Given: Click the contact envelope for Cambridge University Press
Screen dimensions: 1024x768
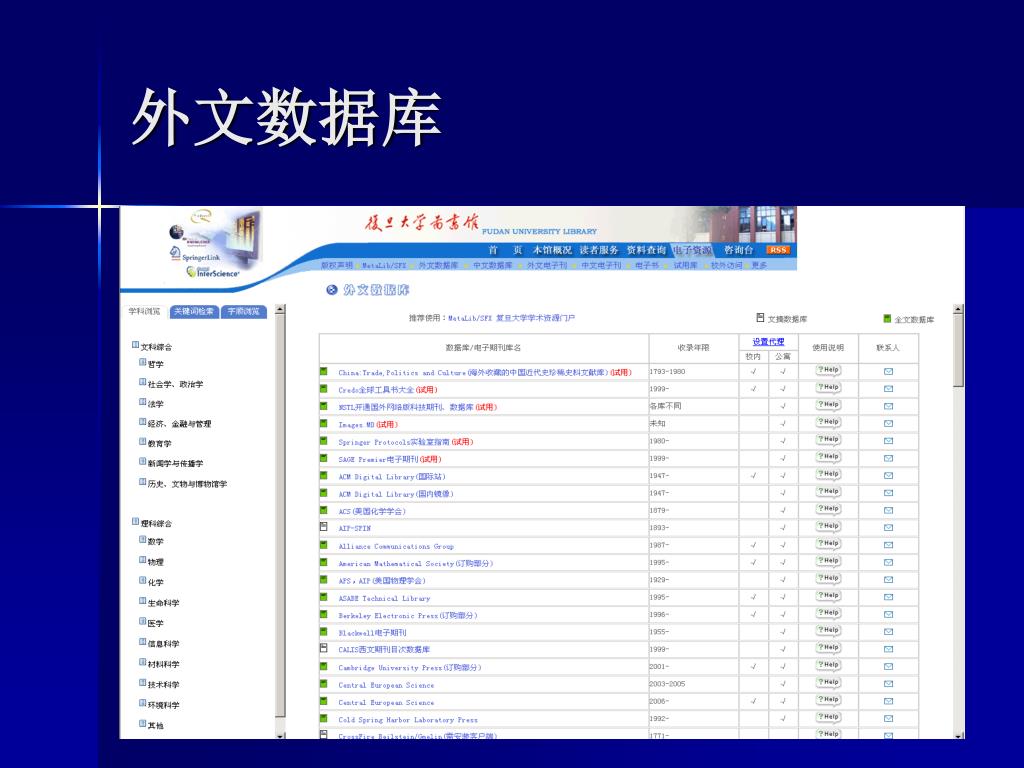Looking at the screenshot, I should coord(888,666).
